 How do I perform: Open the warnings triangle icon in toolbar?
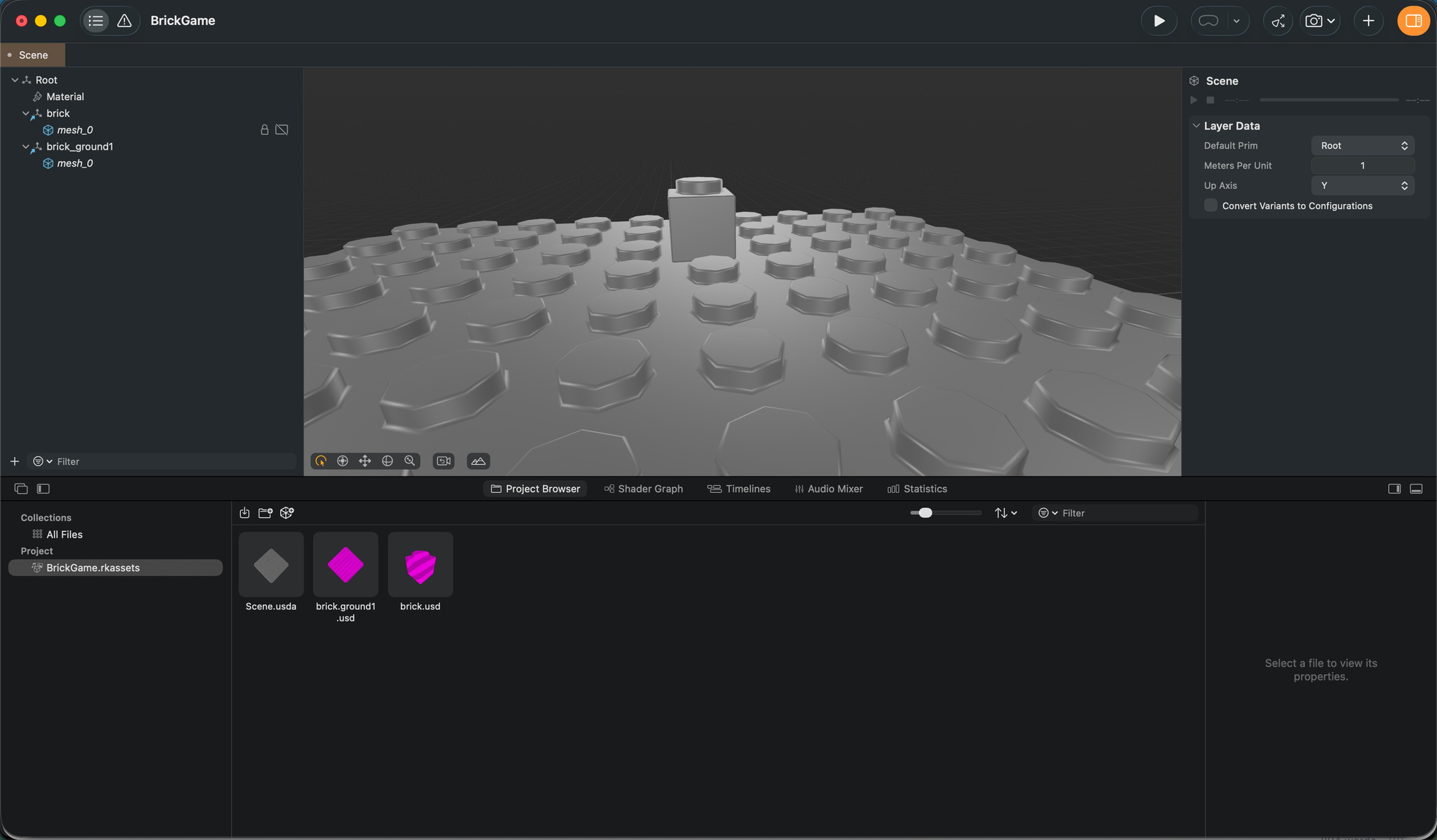pyautogui.click(x=124, y=21)
